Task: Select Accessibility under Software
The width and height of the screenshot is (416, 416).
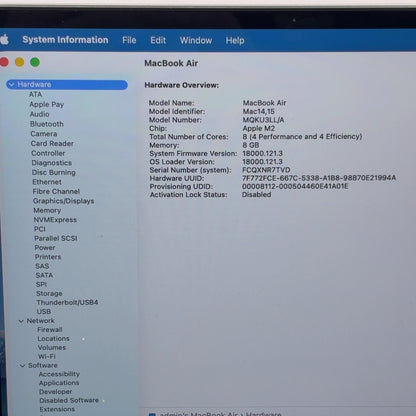Action: [59, 374]
